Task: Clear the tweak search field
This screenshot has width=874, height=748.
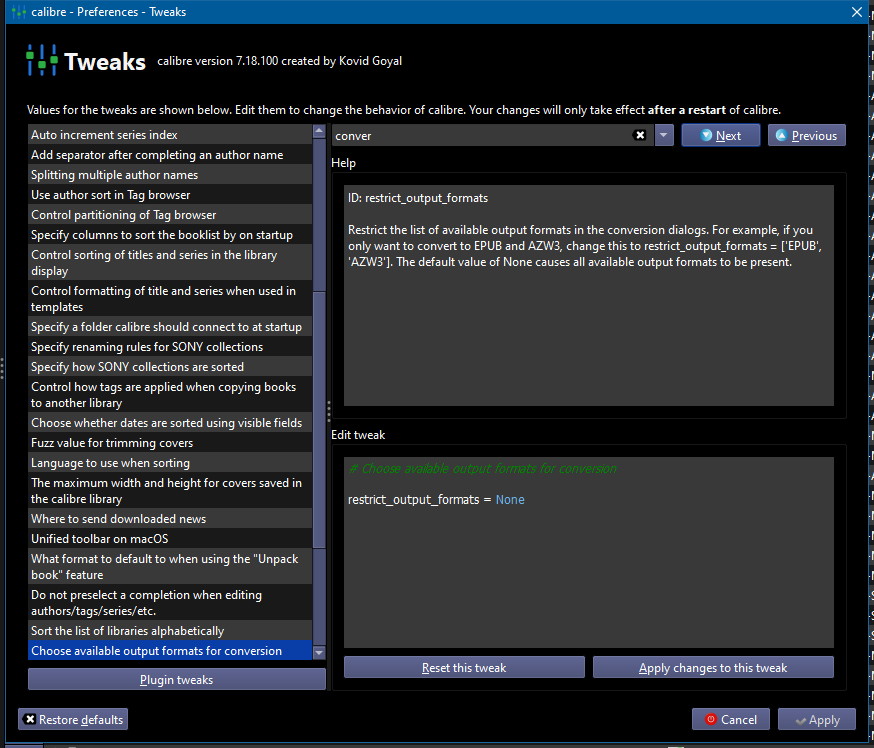Action: point(640,135)
